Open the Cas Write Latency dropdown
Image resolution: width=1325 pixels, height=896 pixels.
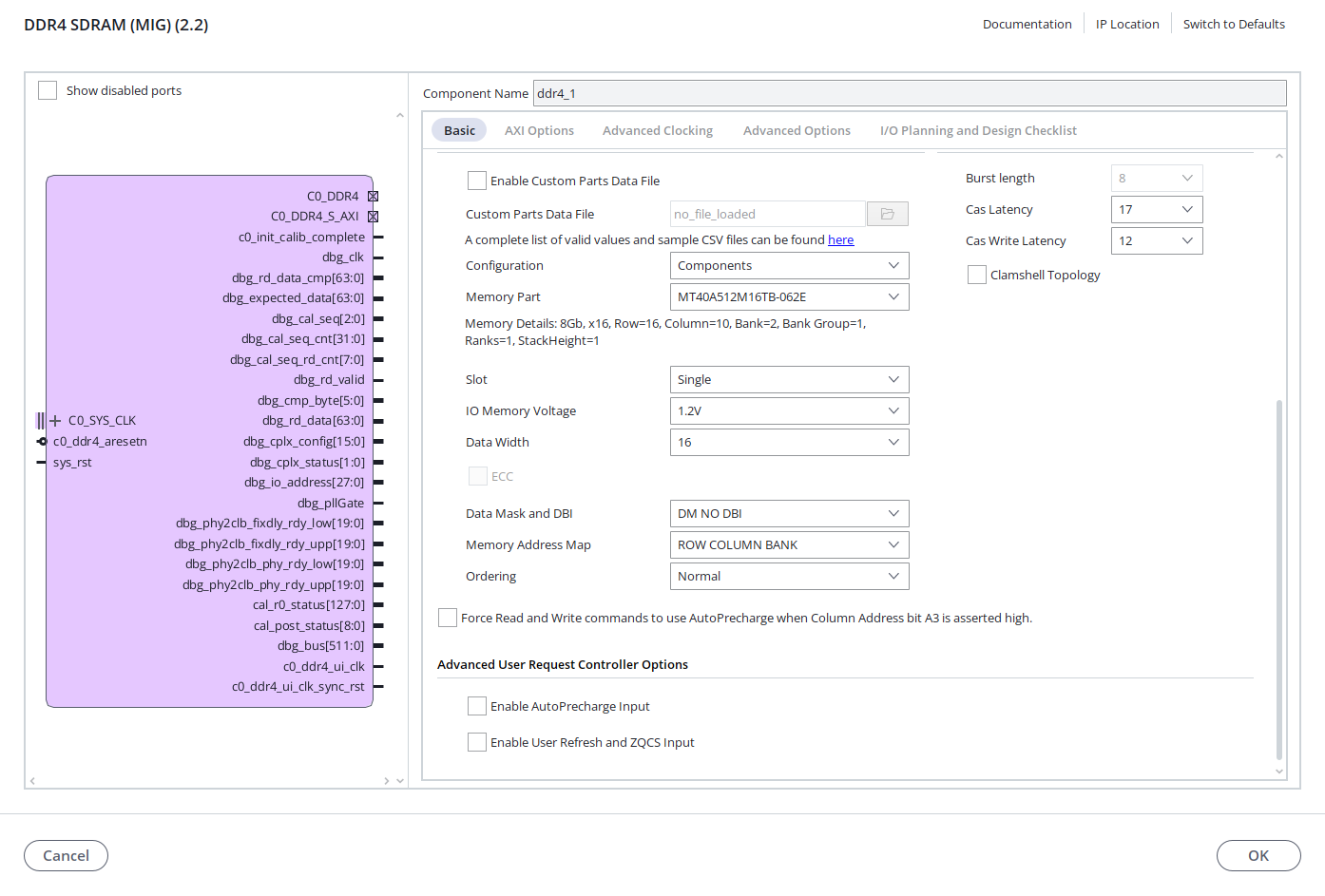pos(1157,240)
